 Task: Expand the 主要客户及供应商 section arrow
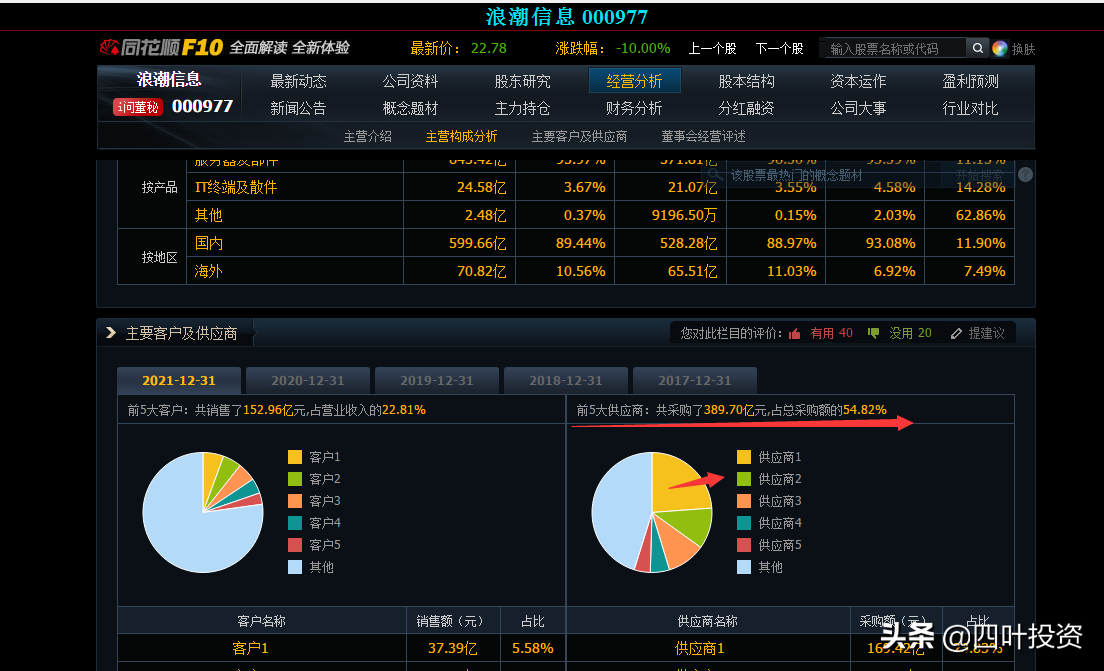point(111,332)
